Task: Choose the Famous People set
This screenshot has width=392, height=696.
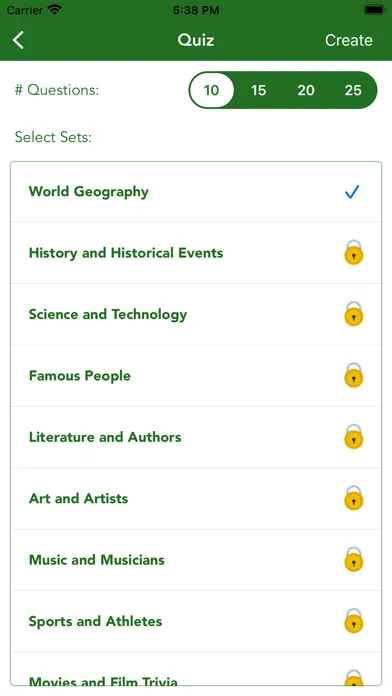Action: tap(196, 376)
